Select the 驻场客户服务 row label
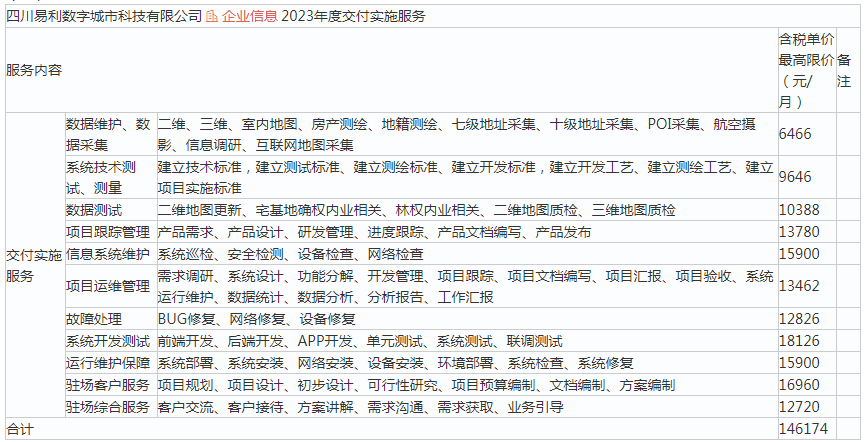The width and height of the screenshot is (866, 442). point(107,385)
